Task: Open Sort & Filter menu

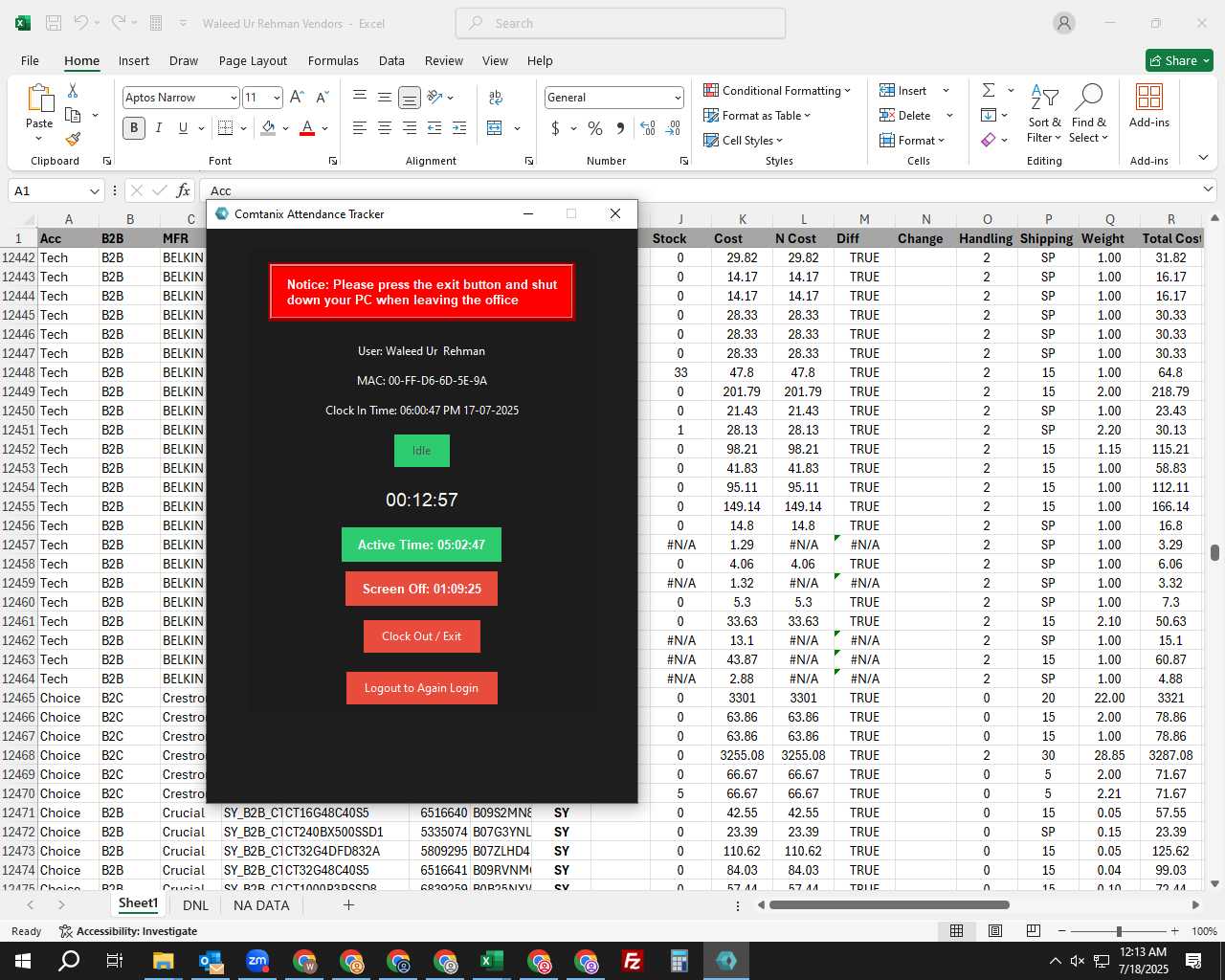Action: click(x=1044, y=113)
